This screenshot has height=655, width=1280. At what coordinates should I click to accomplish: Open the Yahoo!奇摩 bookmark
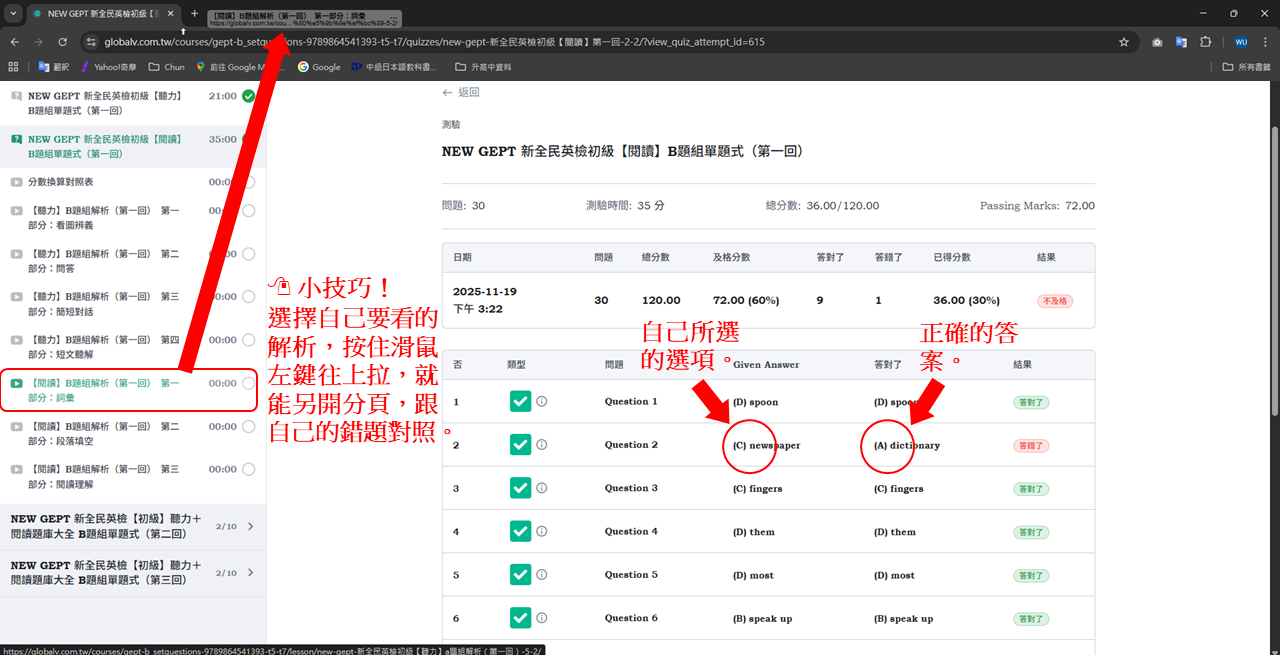coord(110,67)
